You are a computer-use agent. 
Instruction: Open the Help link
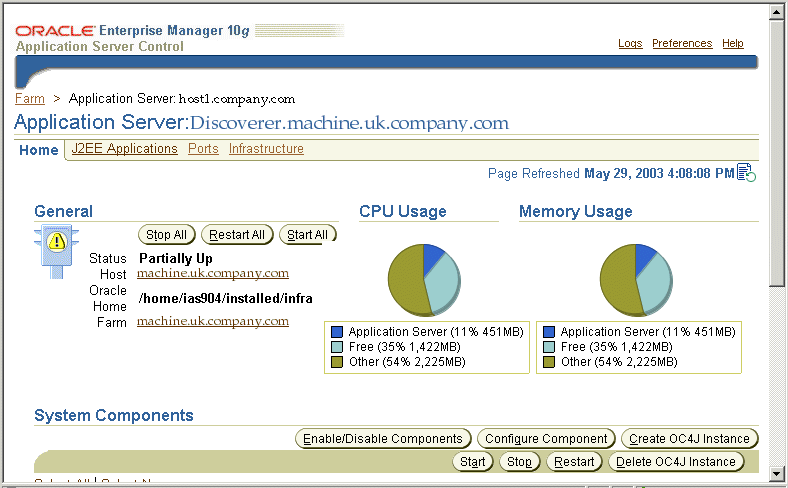733,43
